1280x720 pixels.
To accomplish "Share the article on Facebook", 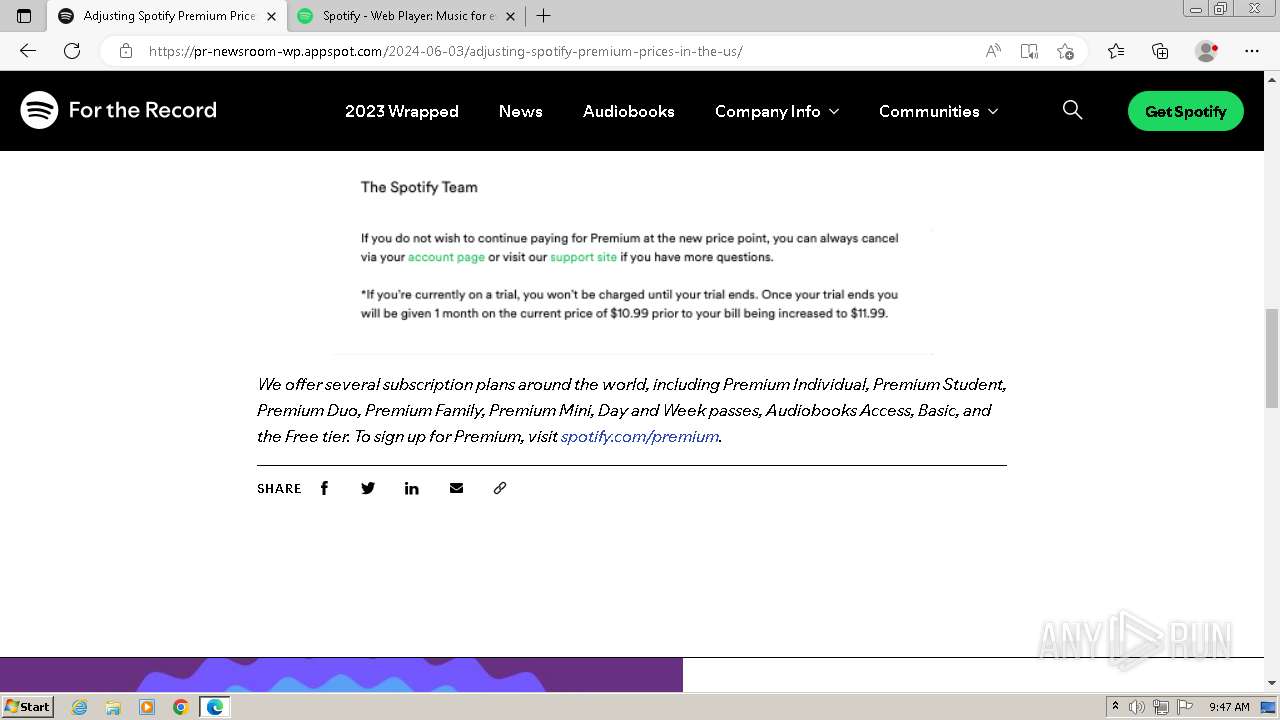I will [x=324, y=488].
